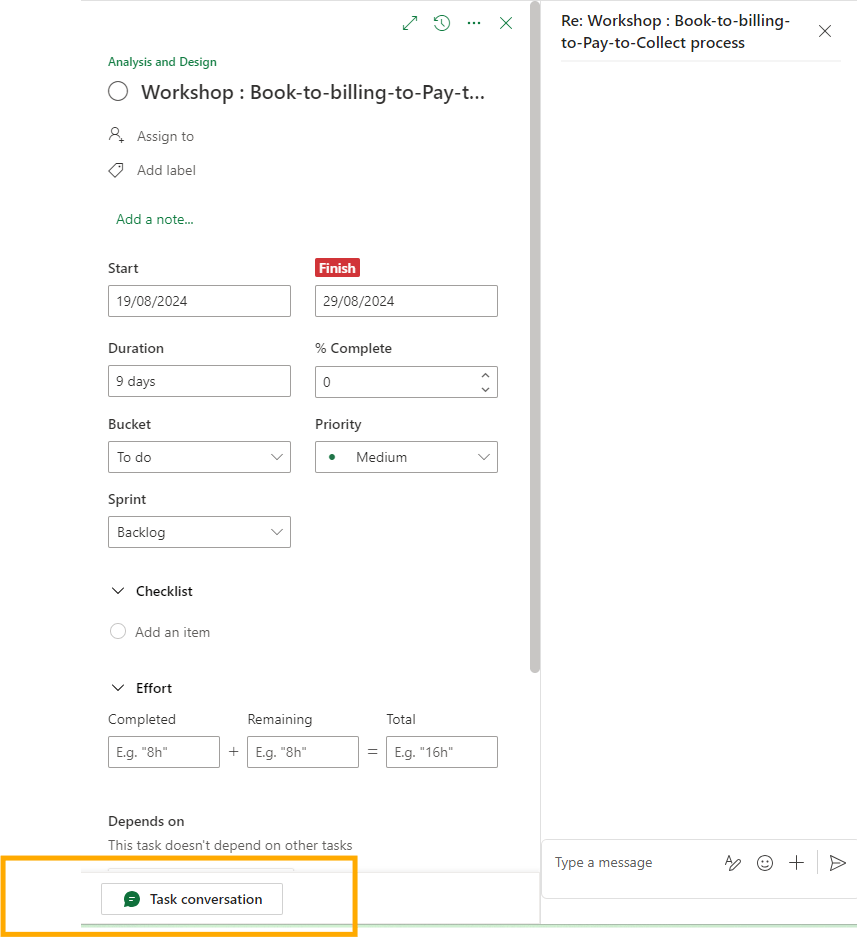
Task: Click the Task conversation button
Action: (192, 899)
